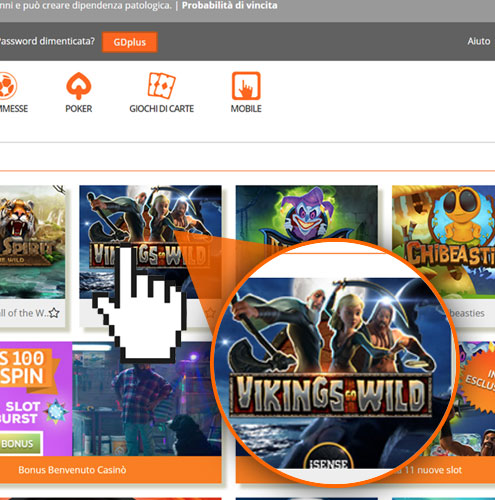This screenshot has width=495, height=500.
Task: Click the Scommesse soccer ball icon
Action: click(7, 86)
